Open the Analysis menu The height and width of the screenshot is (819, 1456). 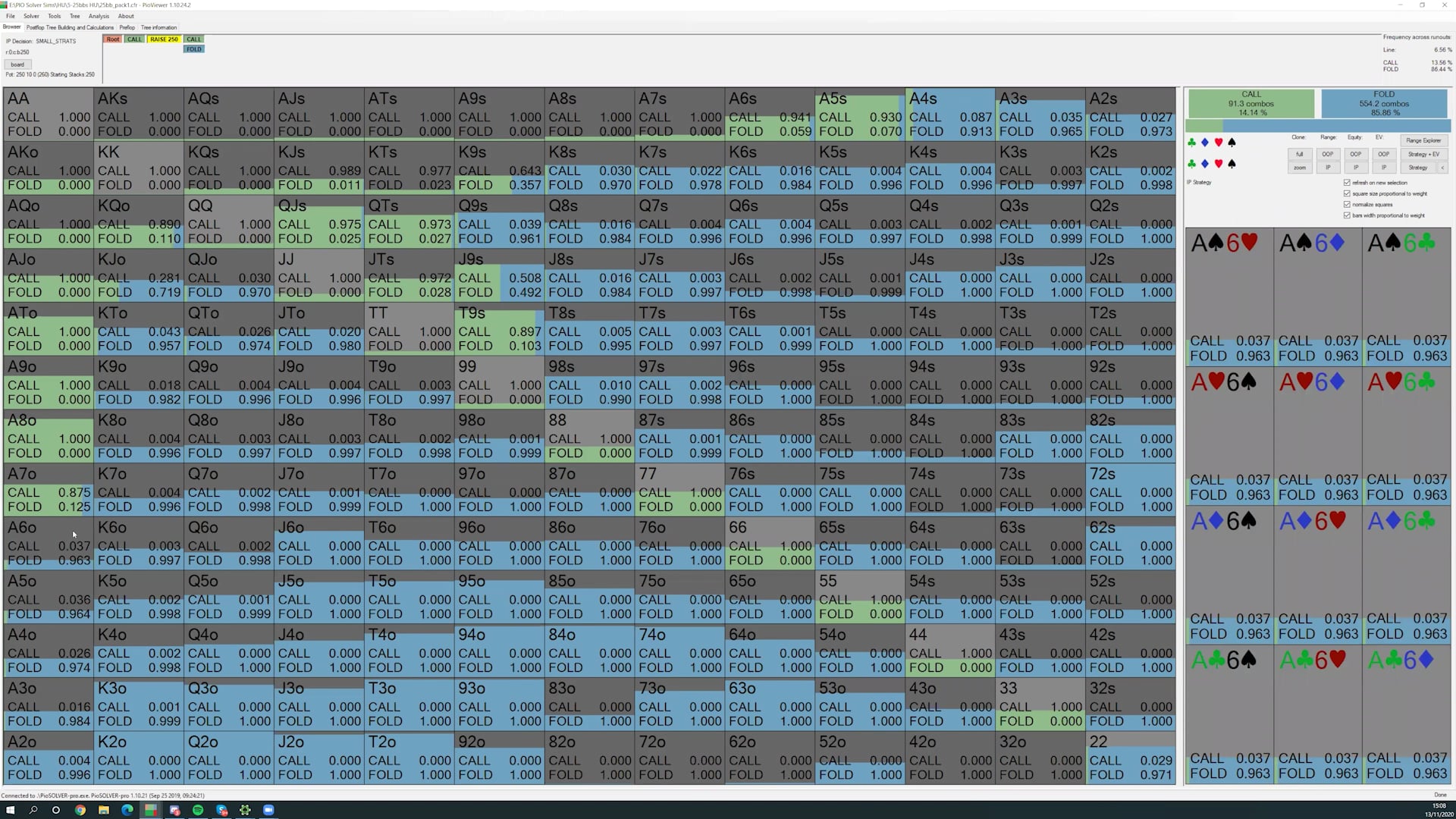pyautogui.click(x=99, y=16)
